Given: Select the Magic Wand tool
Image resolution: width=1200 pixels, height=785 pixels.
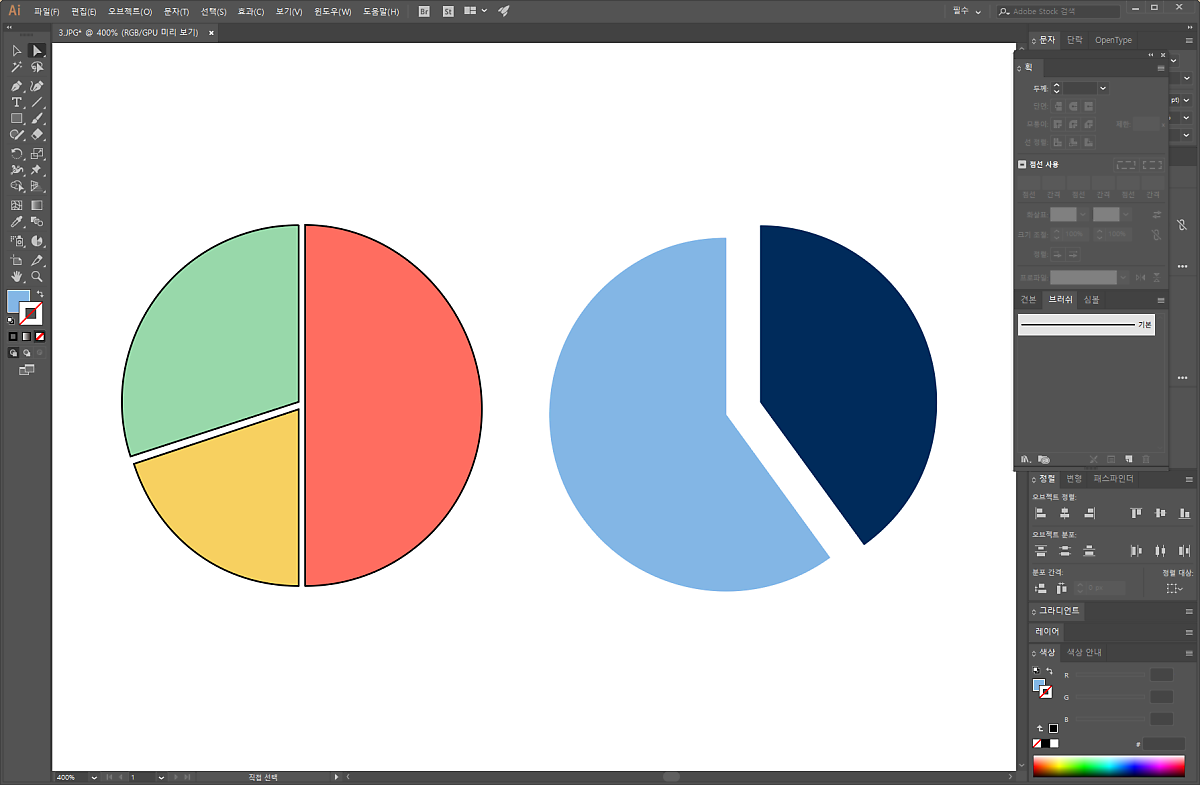Looking at the screenshot, I should (17, 67).
